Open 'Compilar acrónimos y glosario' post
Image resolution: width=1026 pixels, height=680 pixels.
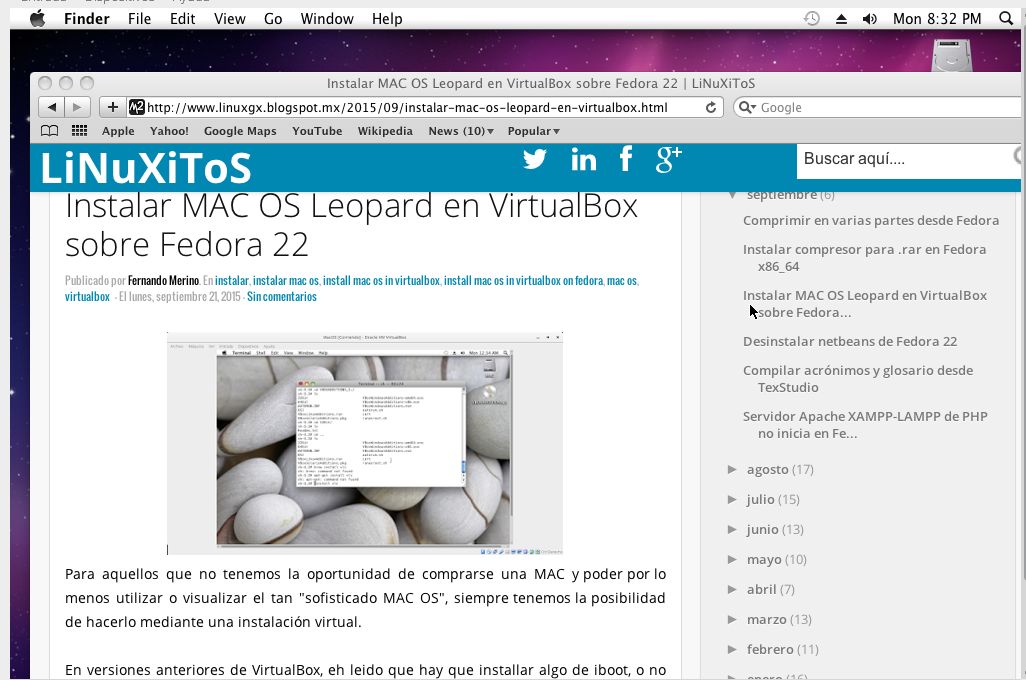coord(858,379)
